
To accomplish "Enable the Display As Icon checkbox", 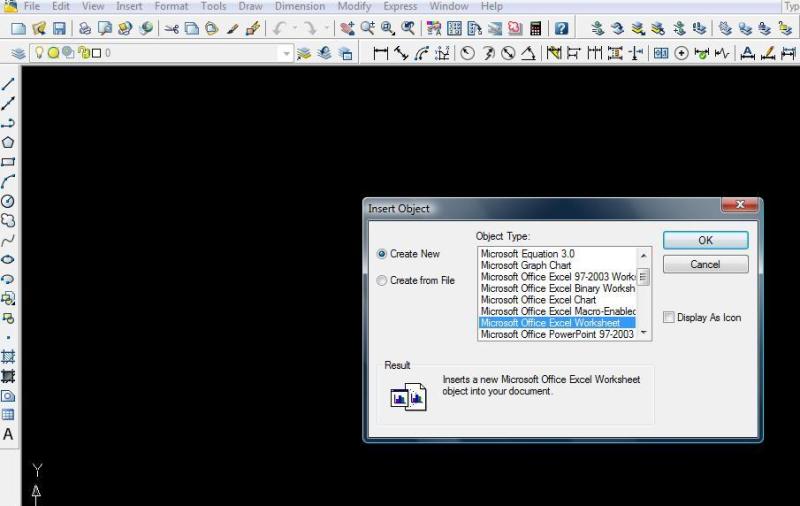I will click(668, 317).
